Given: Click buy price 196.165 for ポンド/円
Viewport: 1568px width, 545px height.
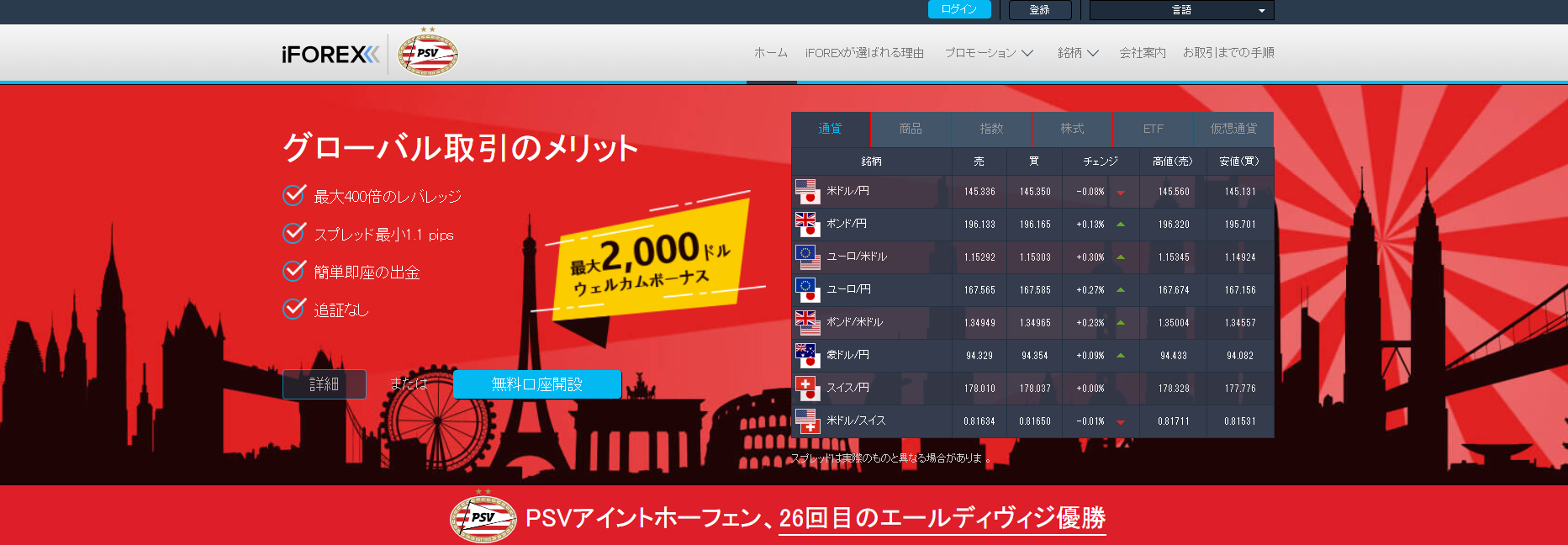Looking at the screenshot, I should 1035,225.
